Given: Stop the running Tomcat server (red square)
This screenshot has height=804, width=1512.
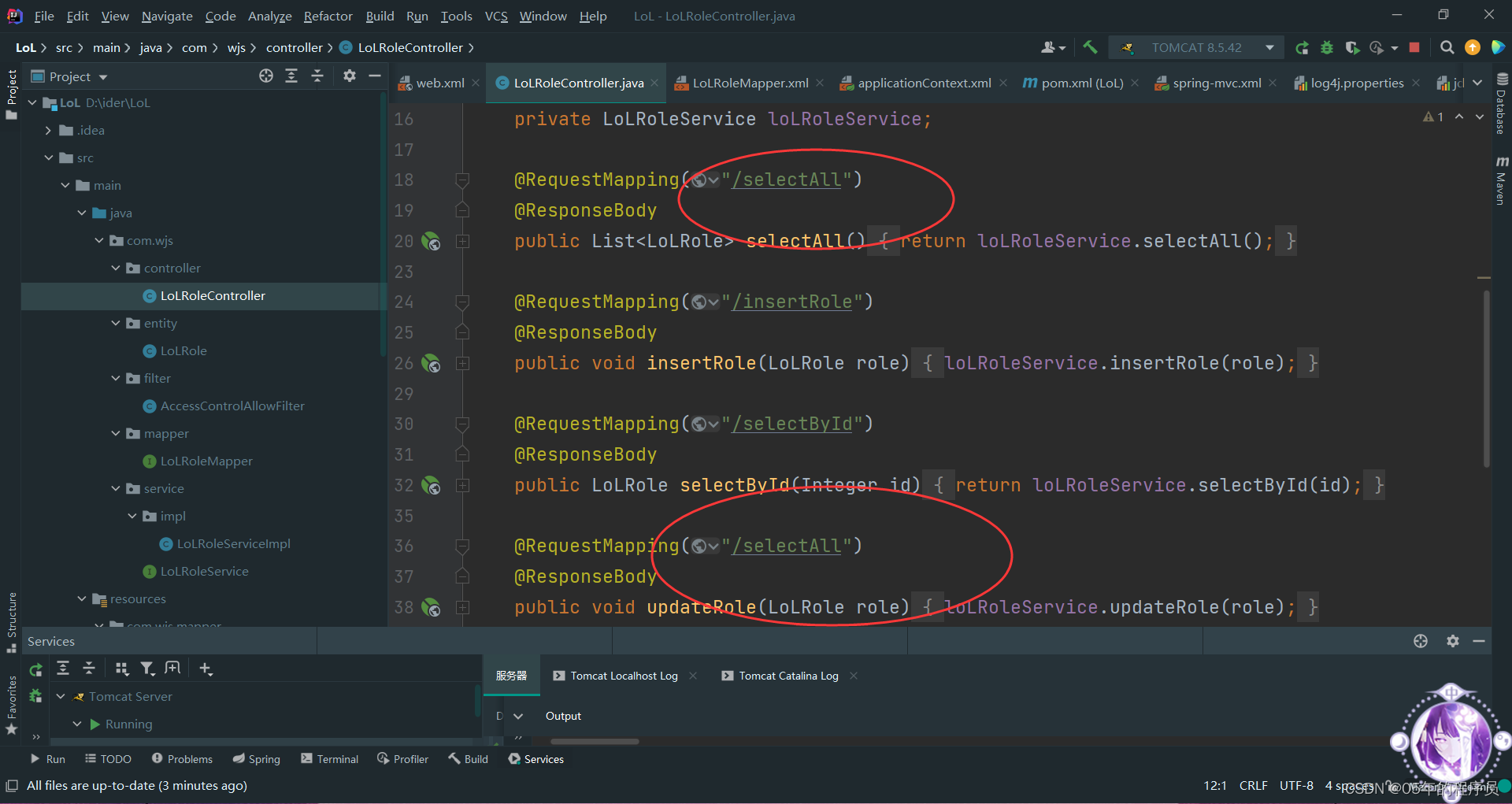Looking at the screenshot, I should (1414, 47).
